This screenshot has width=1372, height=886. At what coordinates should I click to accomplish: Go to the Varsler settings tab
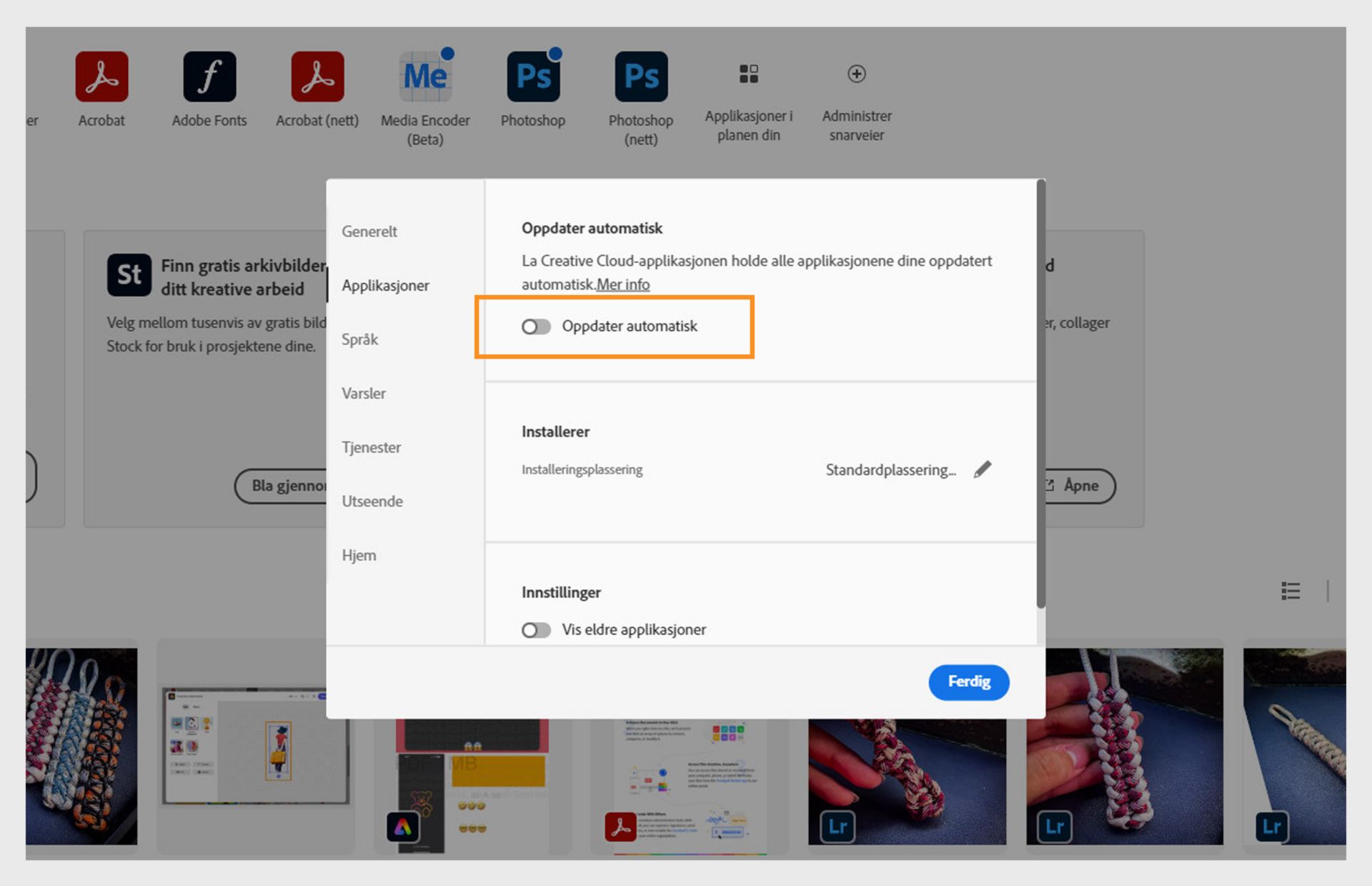364,394
